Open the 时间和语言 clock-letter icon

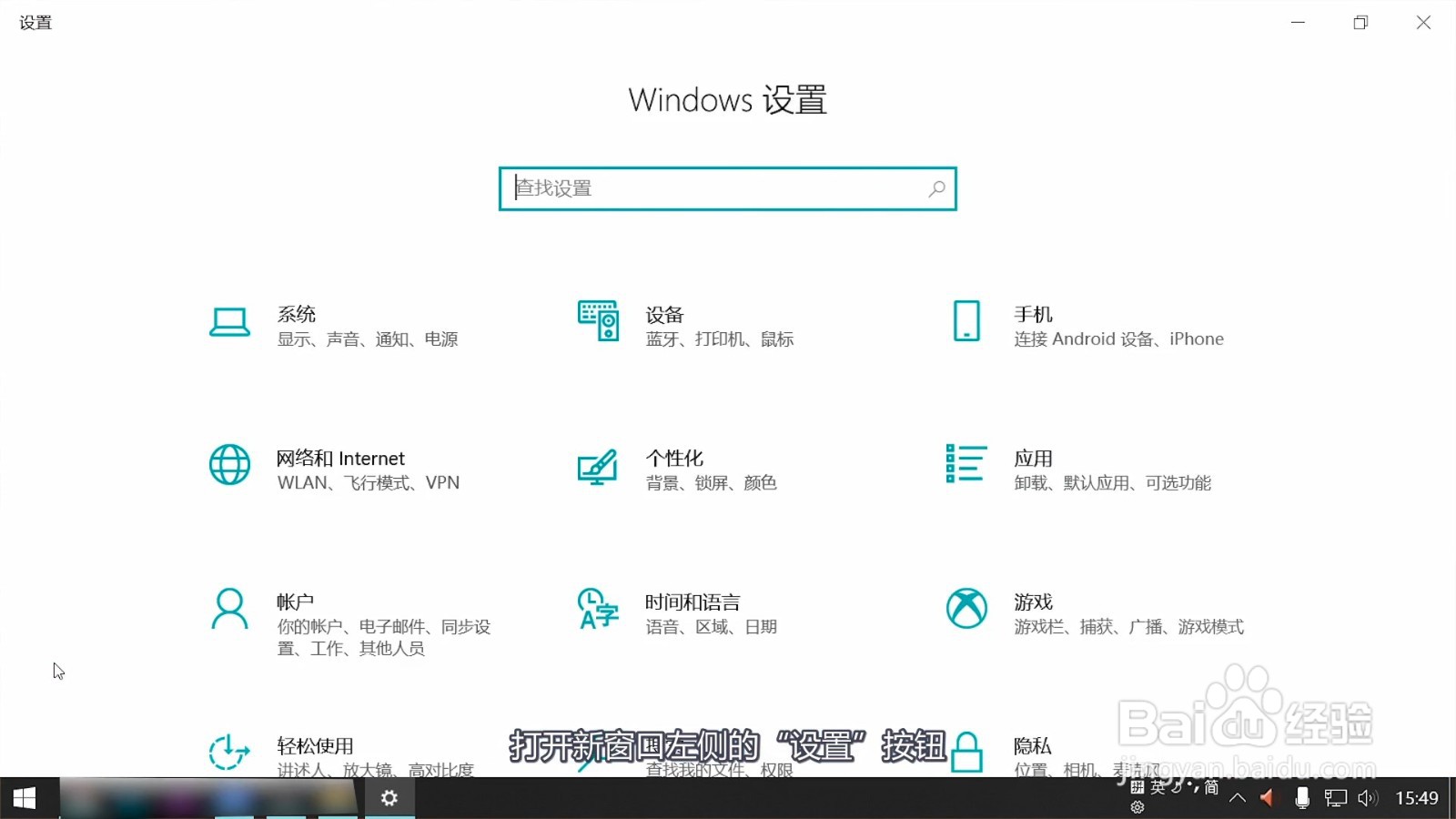click(x=598, y=609)
